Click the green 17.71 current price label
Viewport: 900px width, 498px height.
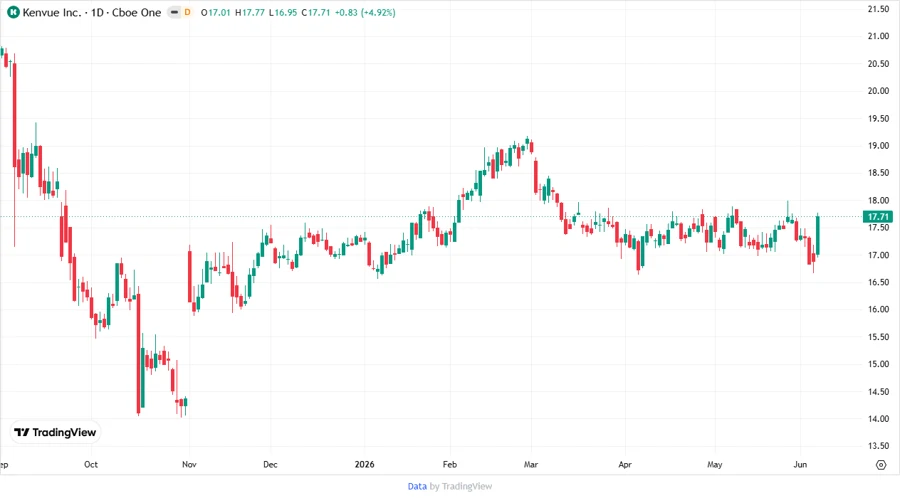click(878, 216)
